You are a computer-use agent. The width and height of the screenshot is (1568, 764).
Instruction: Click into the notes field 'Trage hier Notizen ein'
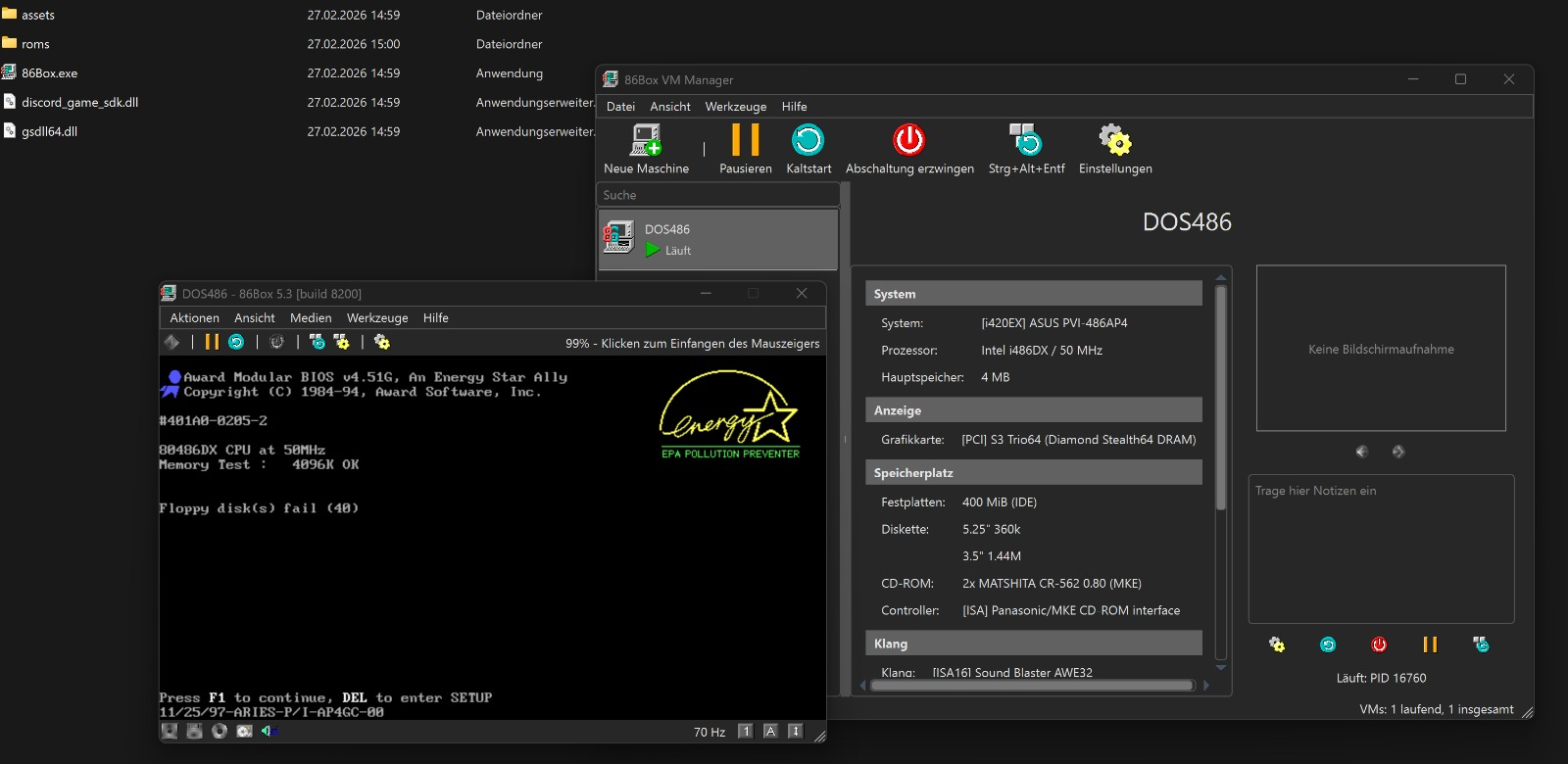(1381, 549)
